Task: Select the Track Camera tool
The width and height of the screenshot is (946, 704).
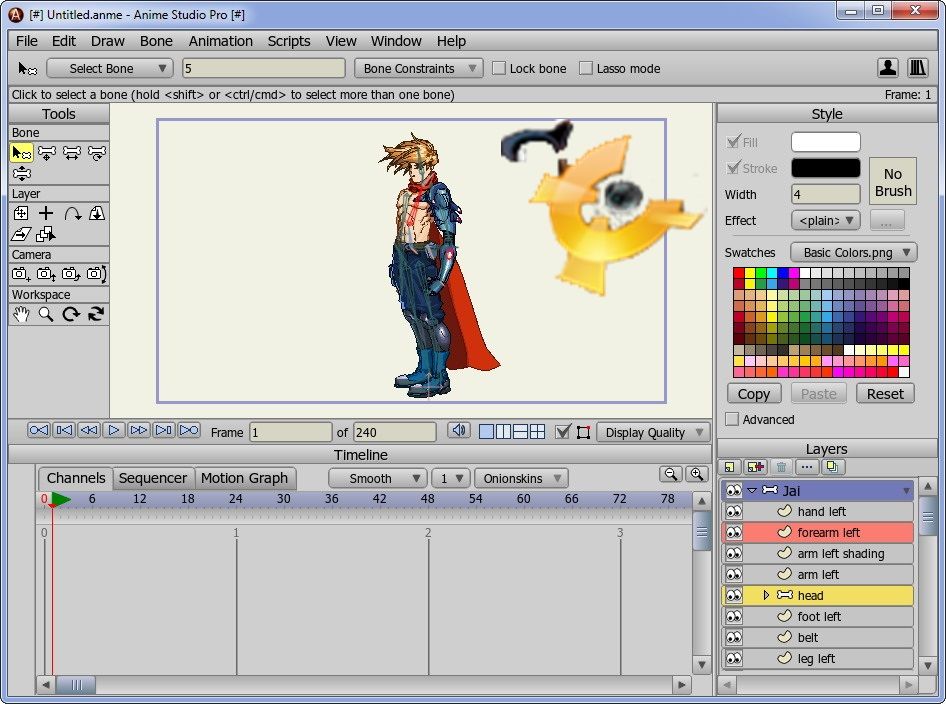Action: pyautogui.click(x=21, y=274)
